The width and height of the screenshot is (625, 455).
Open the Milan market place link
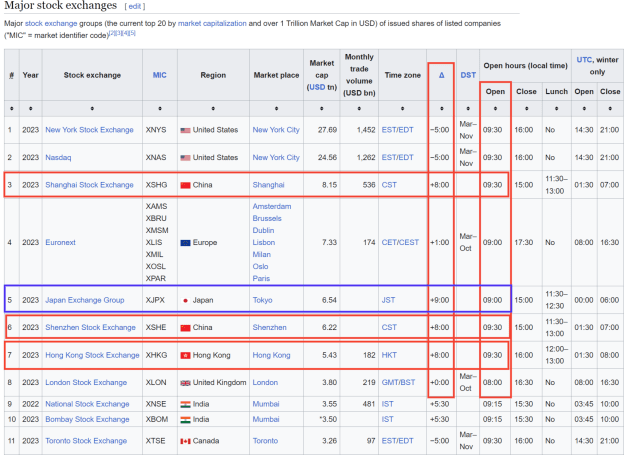tap(261, 254)
